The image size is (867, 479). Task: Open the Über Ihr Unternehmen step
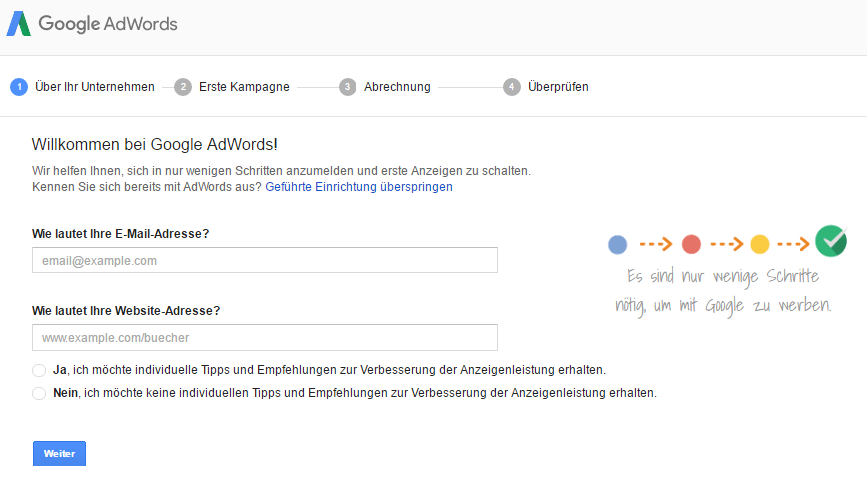click(95, 87)
